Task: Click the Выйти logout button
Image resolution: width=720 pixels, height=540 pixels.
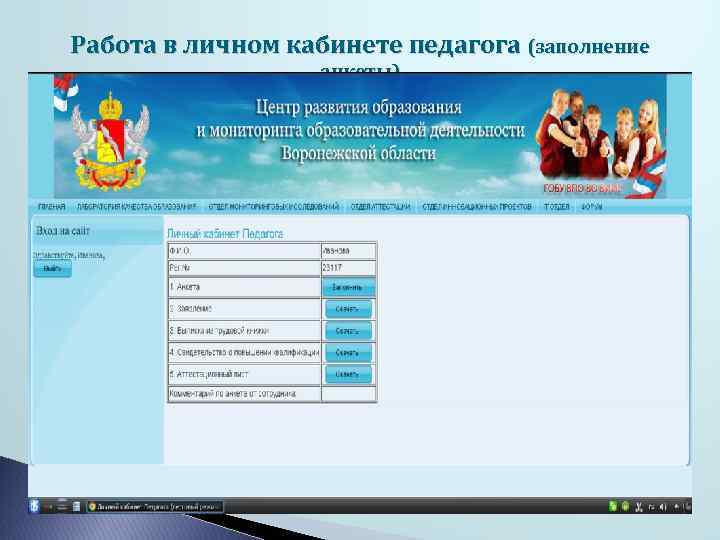Action: click(x=52, y=269)
